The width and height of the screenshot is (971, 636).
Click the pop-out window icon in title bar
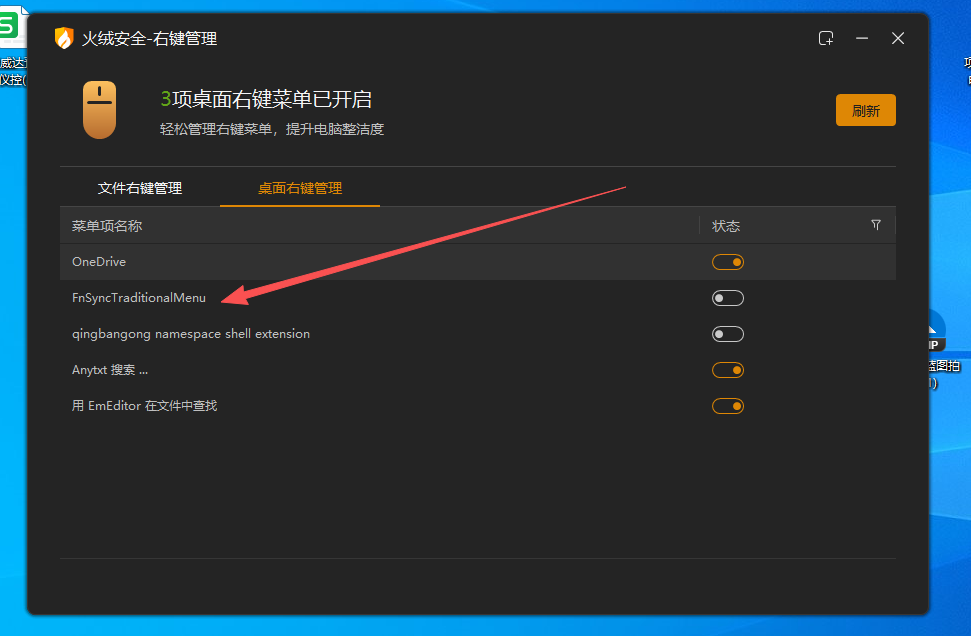point(825,38)
